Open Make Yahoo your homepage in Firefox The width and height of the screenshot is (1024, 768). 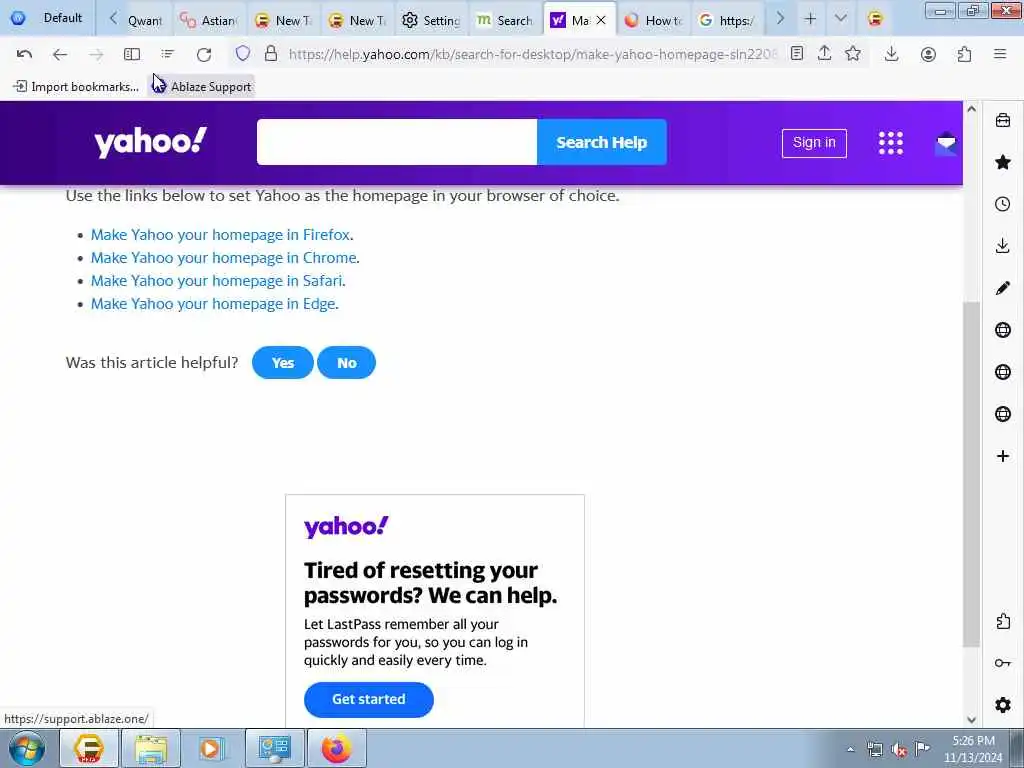[x=221, y=234]
